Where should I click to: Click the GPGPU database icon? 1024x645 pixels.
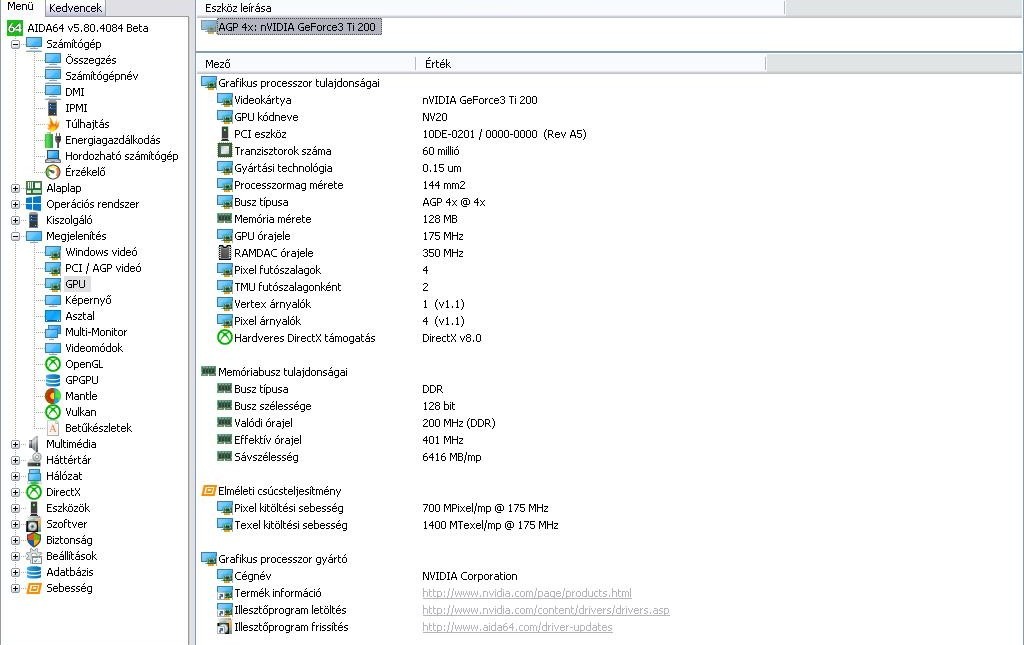53,380
